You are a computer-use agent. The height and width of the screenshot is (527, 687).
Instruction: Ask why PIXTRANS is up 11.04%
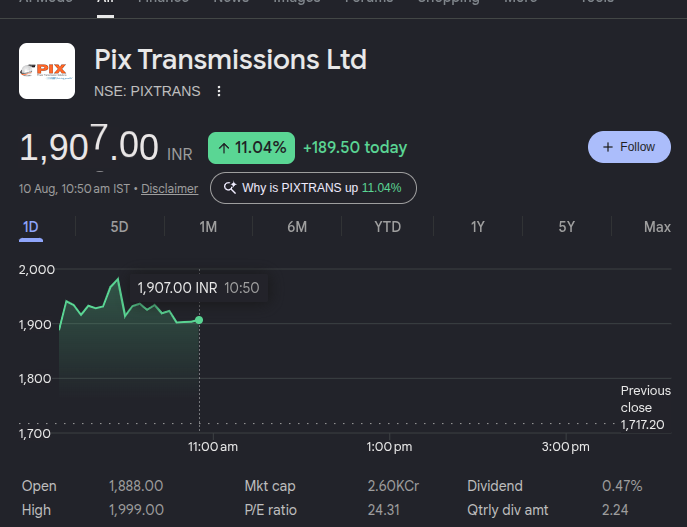point(313,188)
